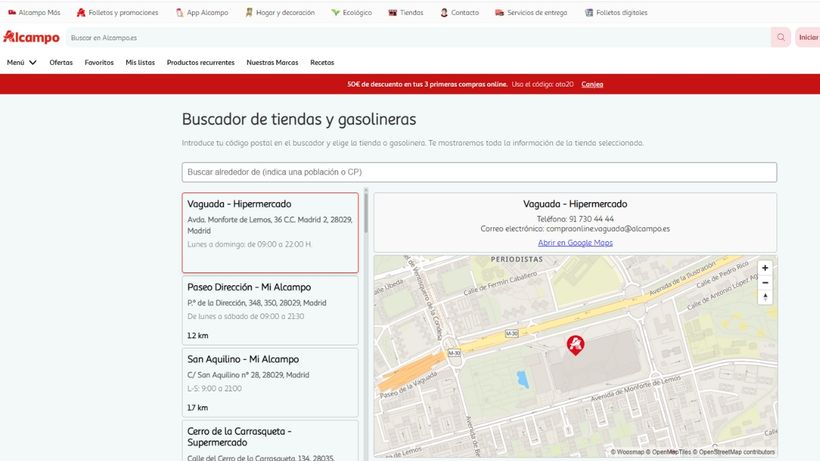The width and height of the screenshot is (820, 461).
Task: Click the red Alcampo map marker
Action: click(576, 345)
